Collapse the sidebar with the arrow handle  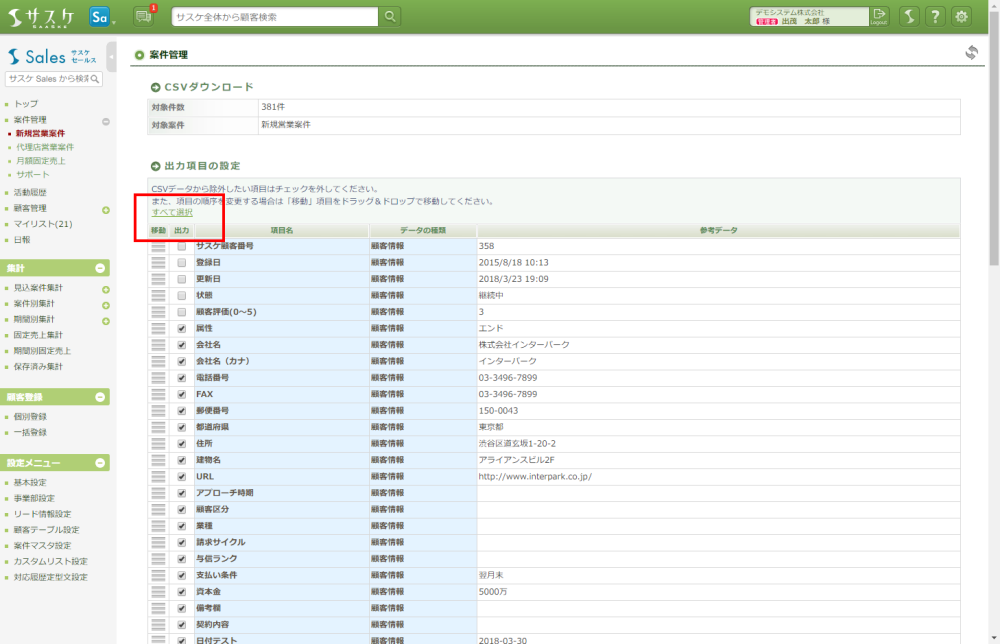pyautogui.click(x=112, y=57)
